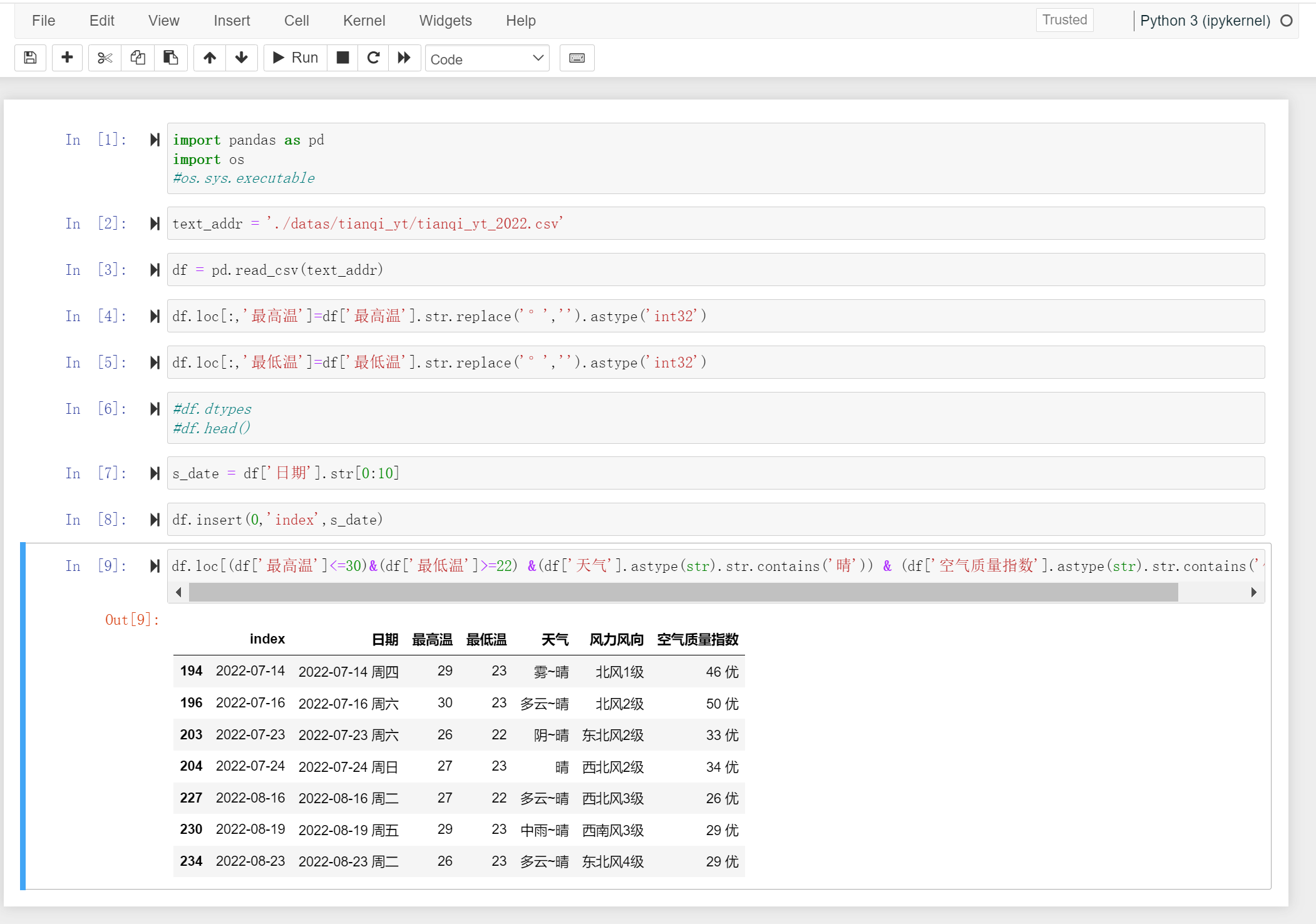Restart and run all with fast-forward icon
The height and width of the screenshot is (924, 1316).
point(404,58)
